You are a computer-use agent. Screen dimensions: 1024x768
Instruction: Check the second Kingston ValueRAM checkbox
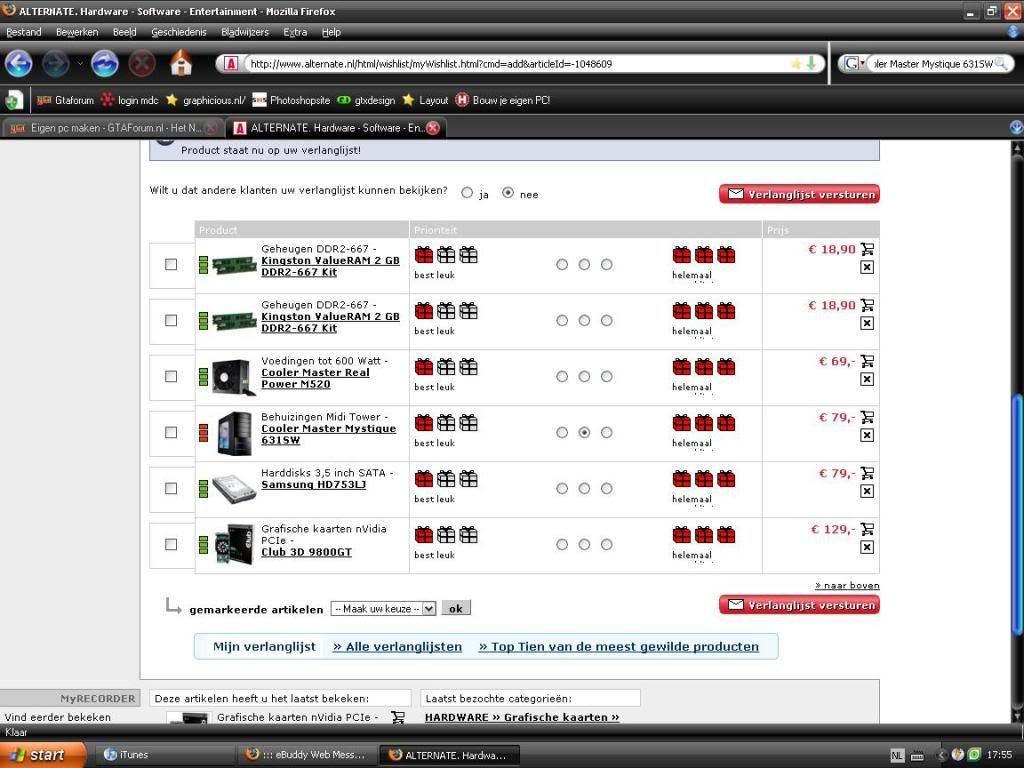tap(171, 321)
